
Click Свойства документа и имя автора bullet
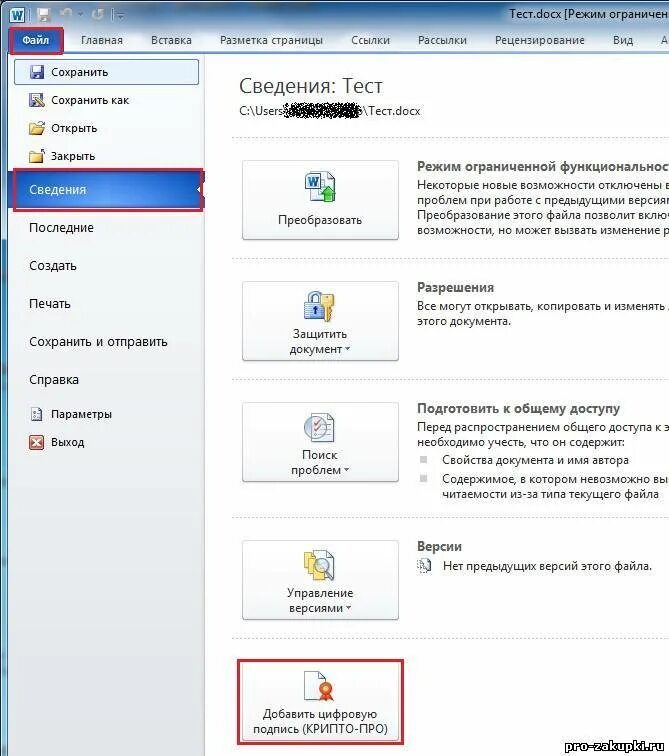535,460
